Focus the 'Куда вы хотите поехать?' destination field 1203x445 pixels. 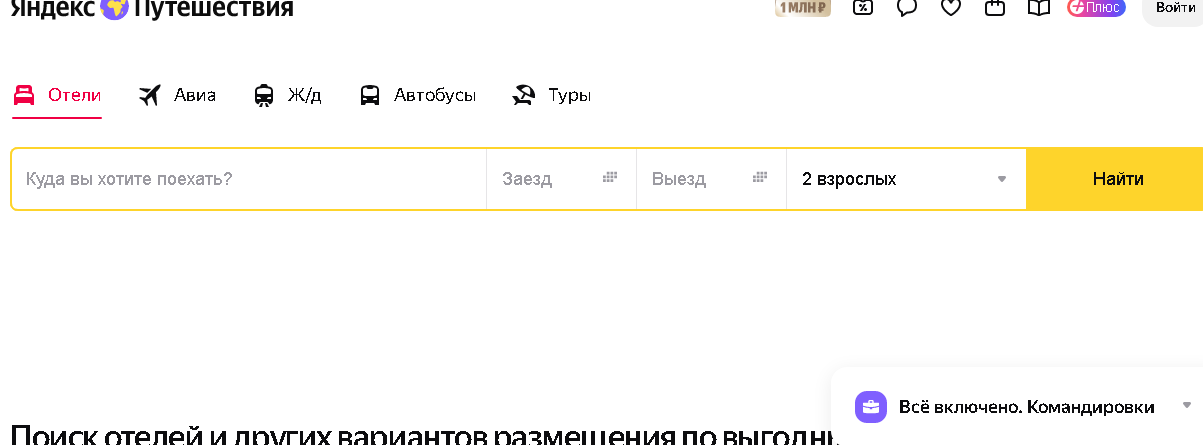[249, 179]
